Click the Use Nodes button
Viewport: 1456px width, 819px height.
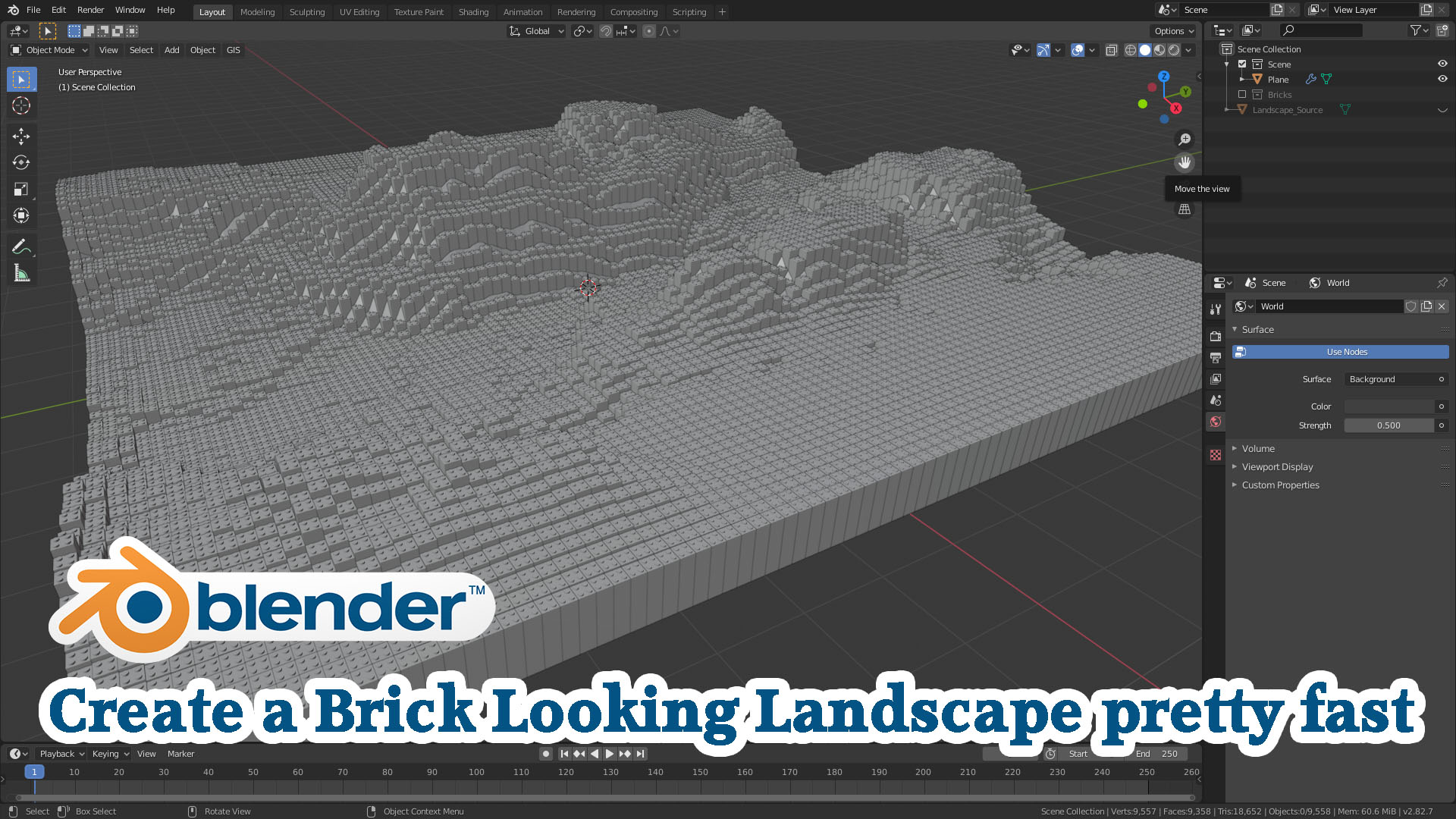coord(1340,352)
